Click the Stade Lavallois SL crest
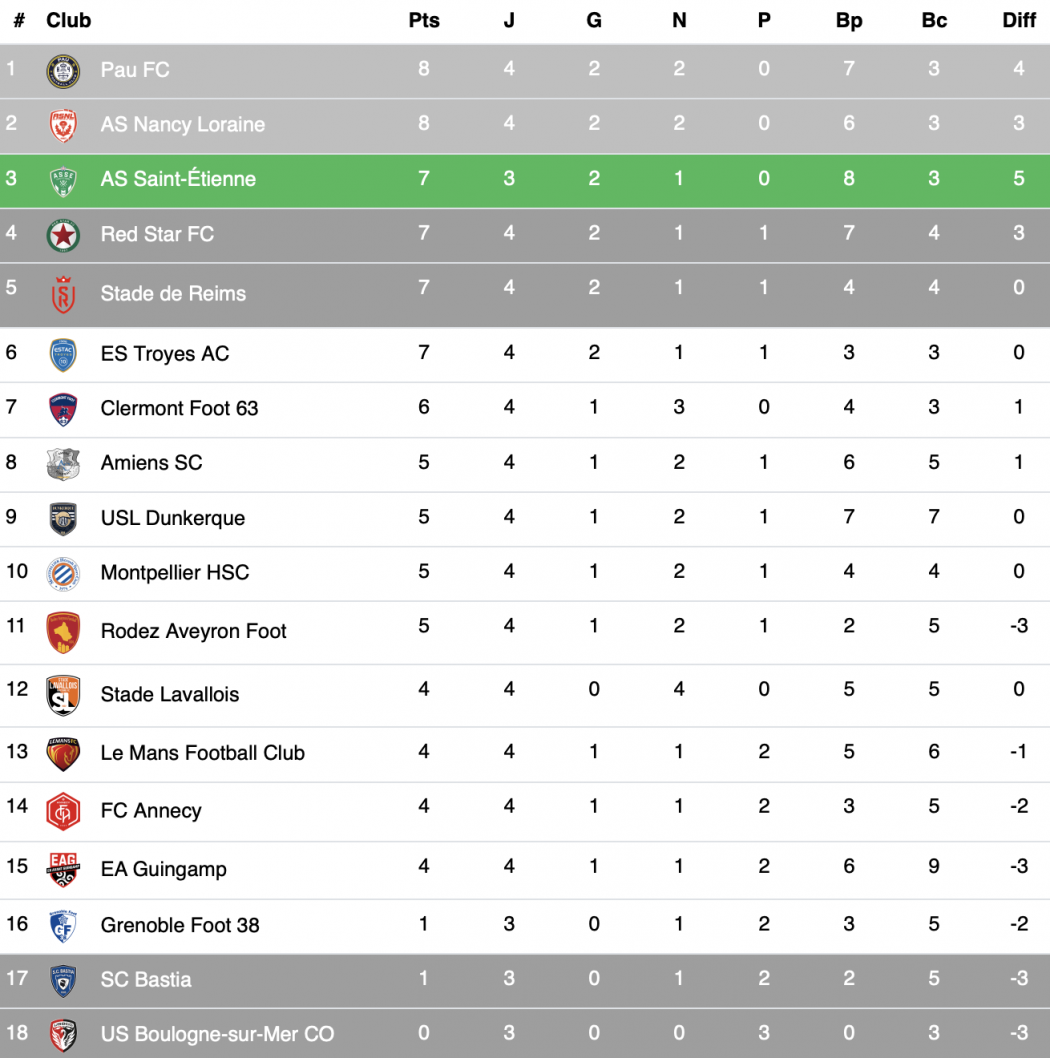 coord(63,695)
